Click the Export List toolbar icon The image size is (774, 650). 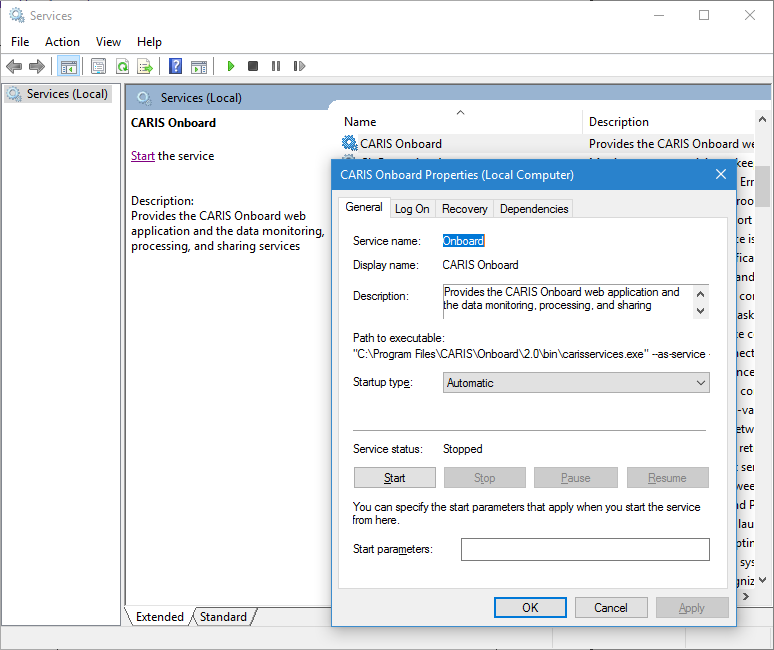[x=145, y=66]
